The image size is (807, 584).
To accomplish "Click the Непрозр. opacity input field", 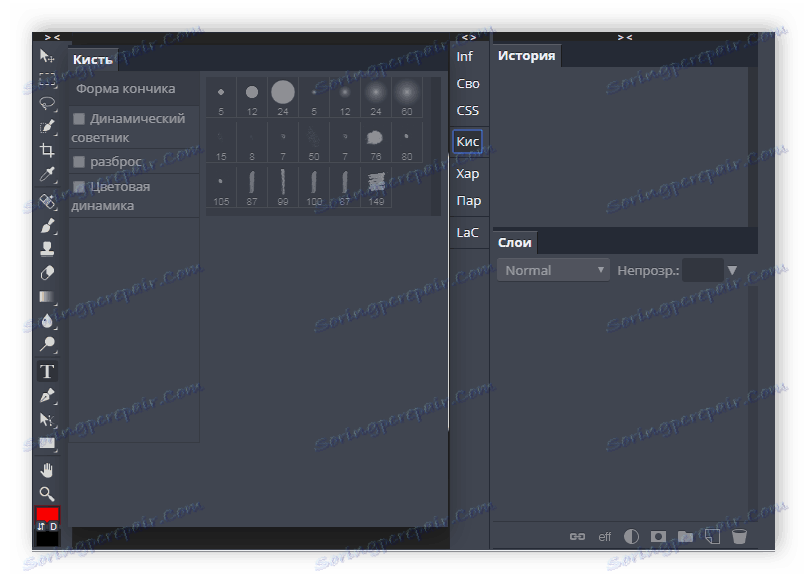I will (x=703, y=270).
